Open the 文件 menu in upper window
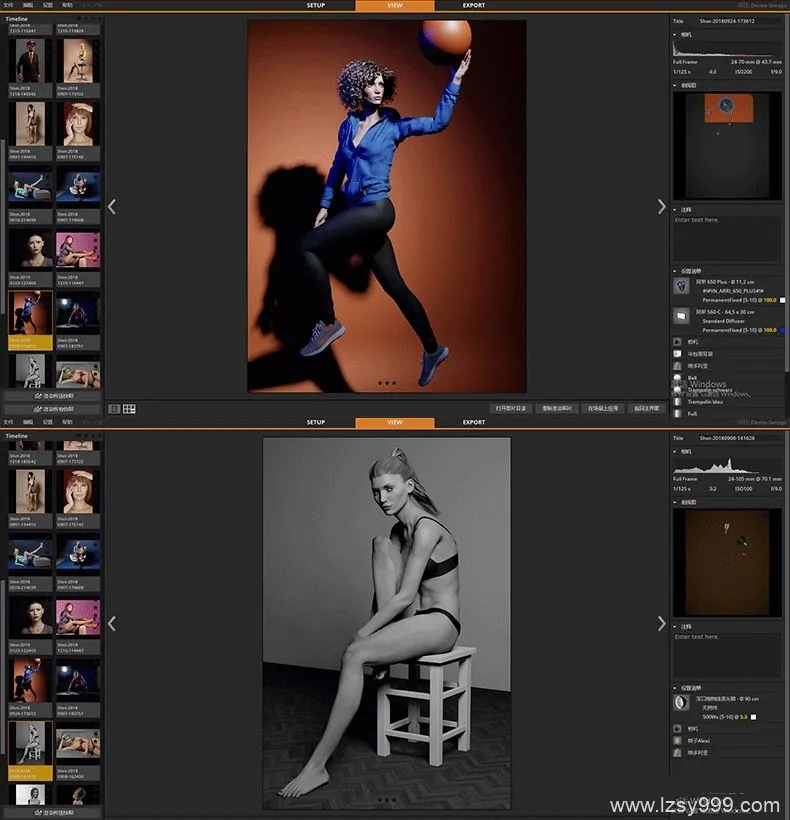The height and width of the screenshot is (820, 790). tap(9, 5)
